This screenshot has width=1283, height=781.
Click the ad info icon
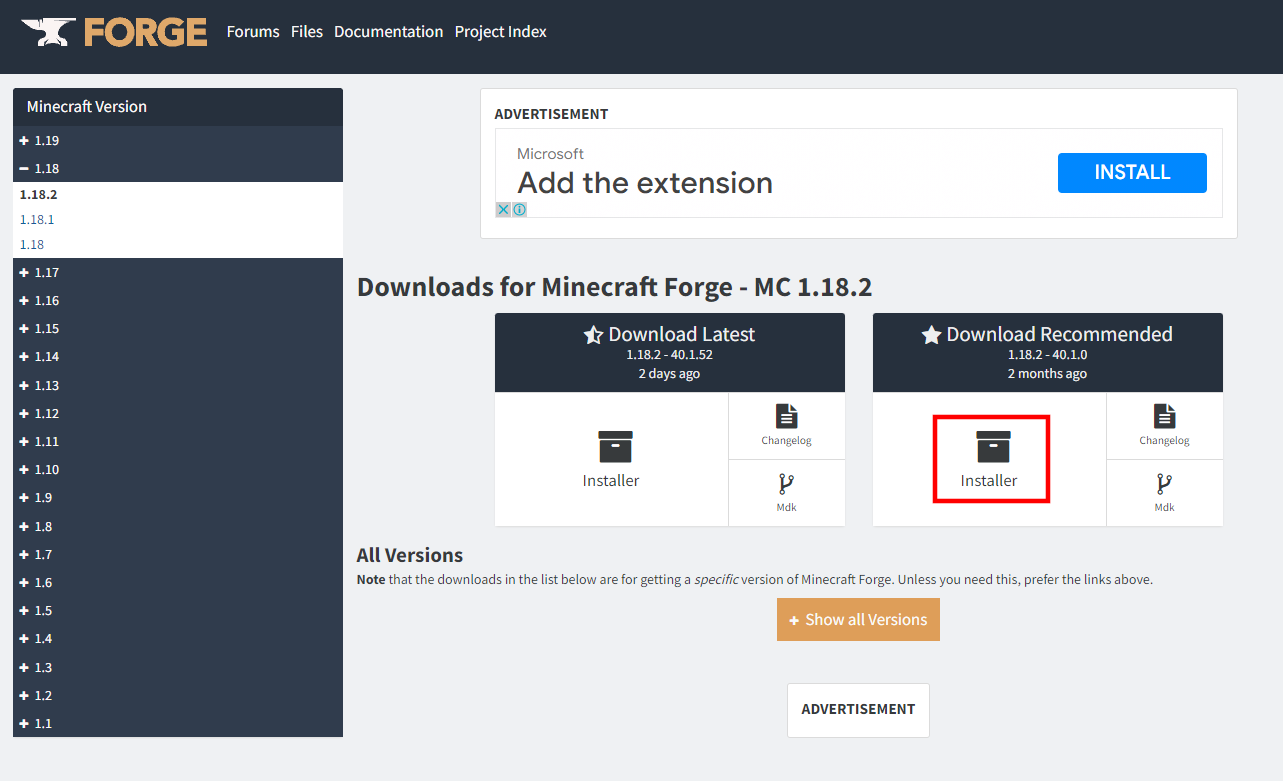click(519, 209)
